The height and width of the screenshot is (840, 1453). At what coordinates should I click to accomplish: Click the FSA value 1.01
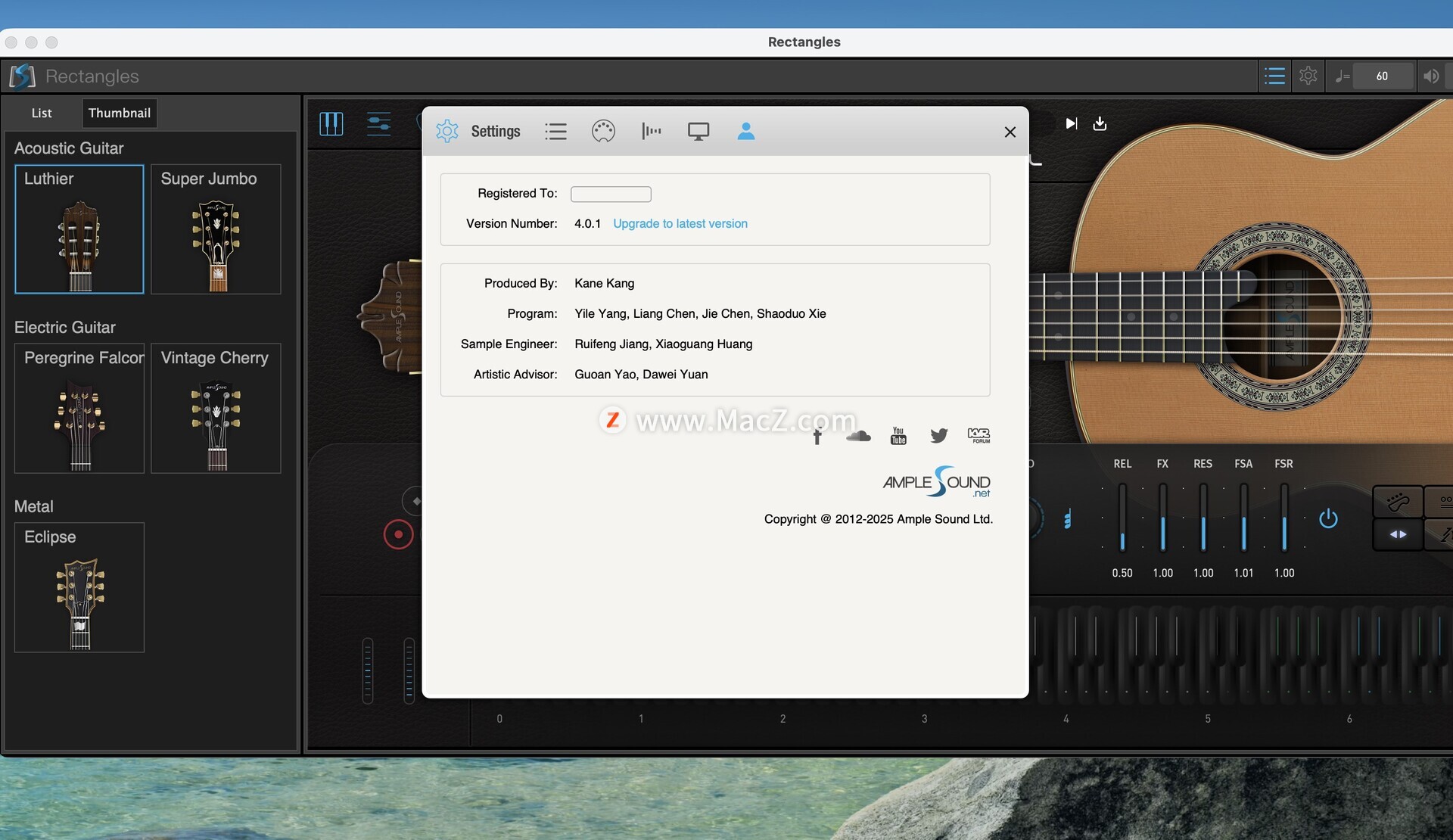point(1243,573)
